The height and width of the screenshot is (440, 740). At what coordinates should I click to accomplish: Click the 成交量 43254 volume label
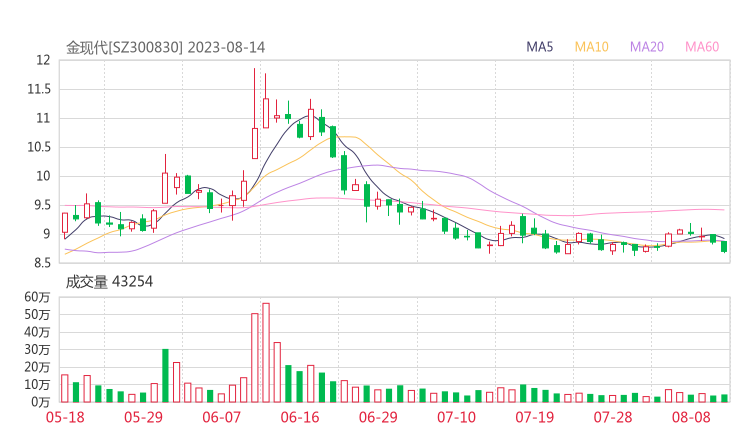tap(109, 282)
